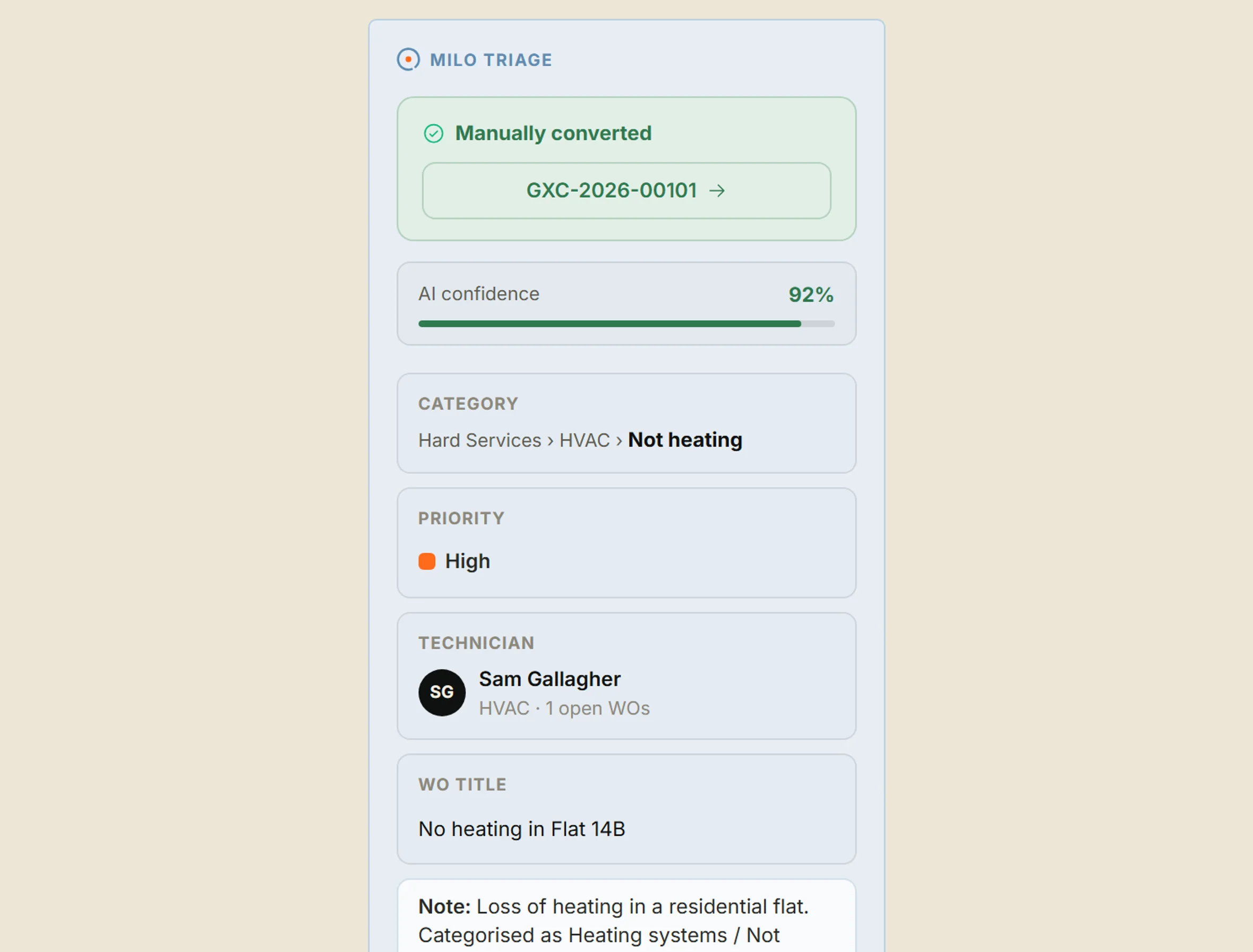Click the High priority label

click(468, 561)
